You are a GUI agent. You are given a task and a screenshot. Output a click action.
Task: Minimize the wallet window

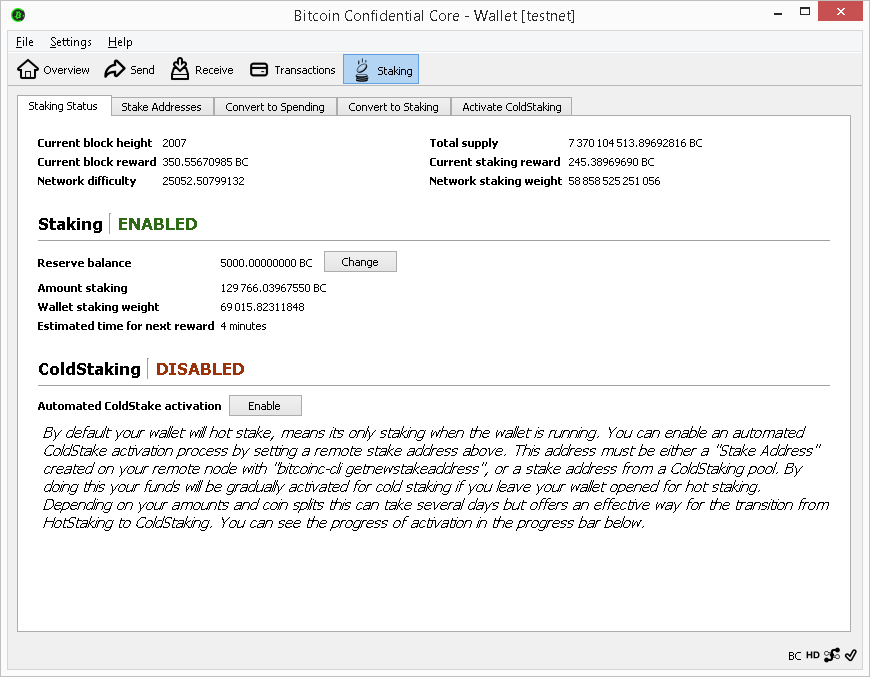click(x=778, y=12)
